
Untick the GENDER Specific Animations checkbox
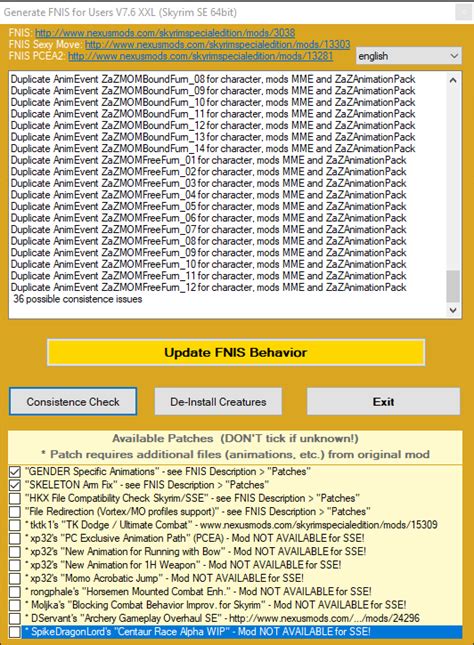pos(15,472)
